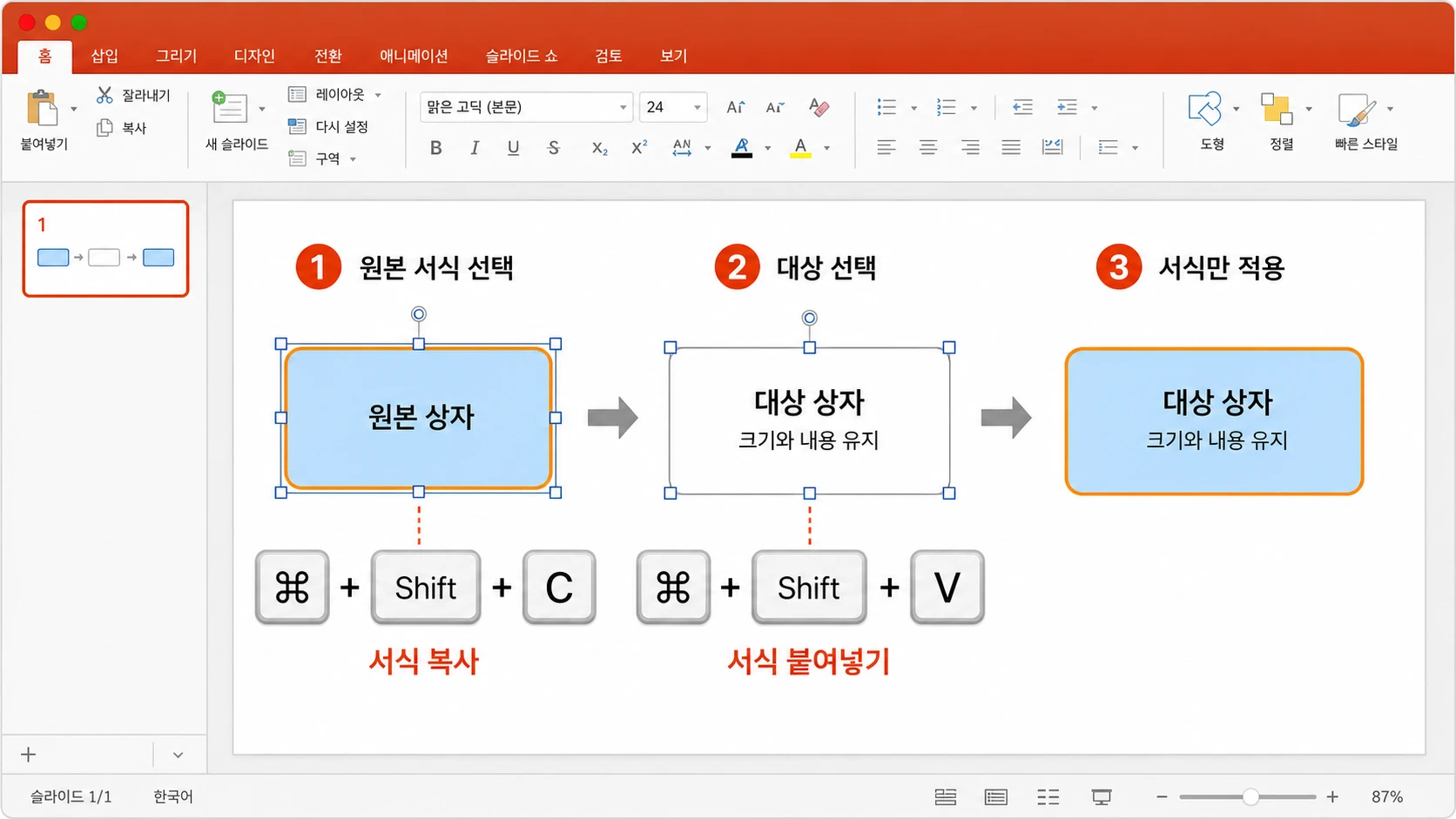Toggle italic formatting
Image resolution: width=1456 pixels, height=819 pixels.
[475, 148]
